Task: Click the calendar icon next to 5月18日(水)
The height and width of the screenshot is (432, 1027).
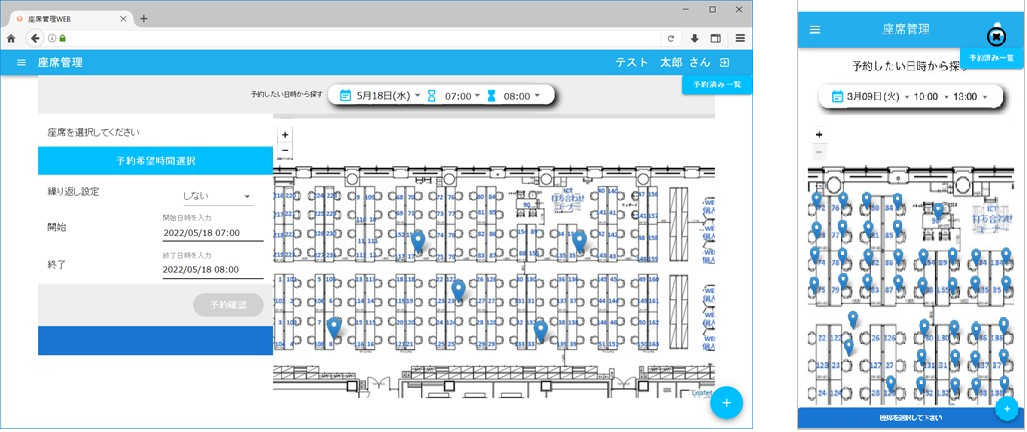Action: click(x=346, y=96)
